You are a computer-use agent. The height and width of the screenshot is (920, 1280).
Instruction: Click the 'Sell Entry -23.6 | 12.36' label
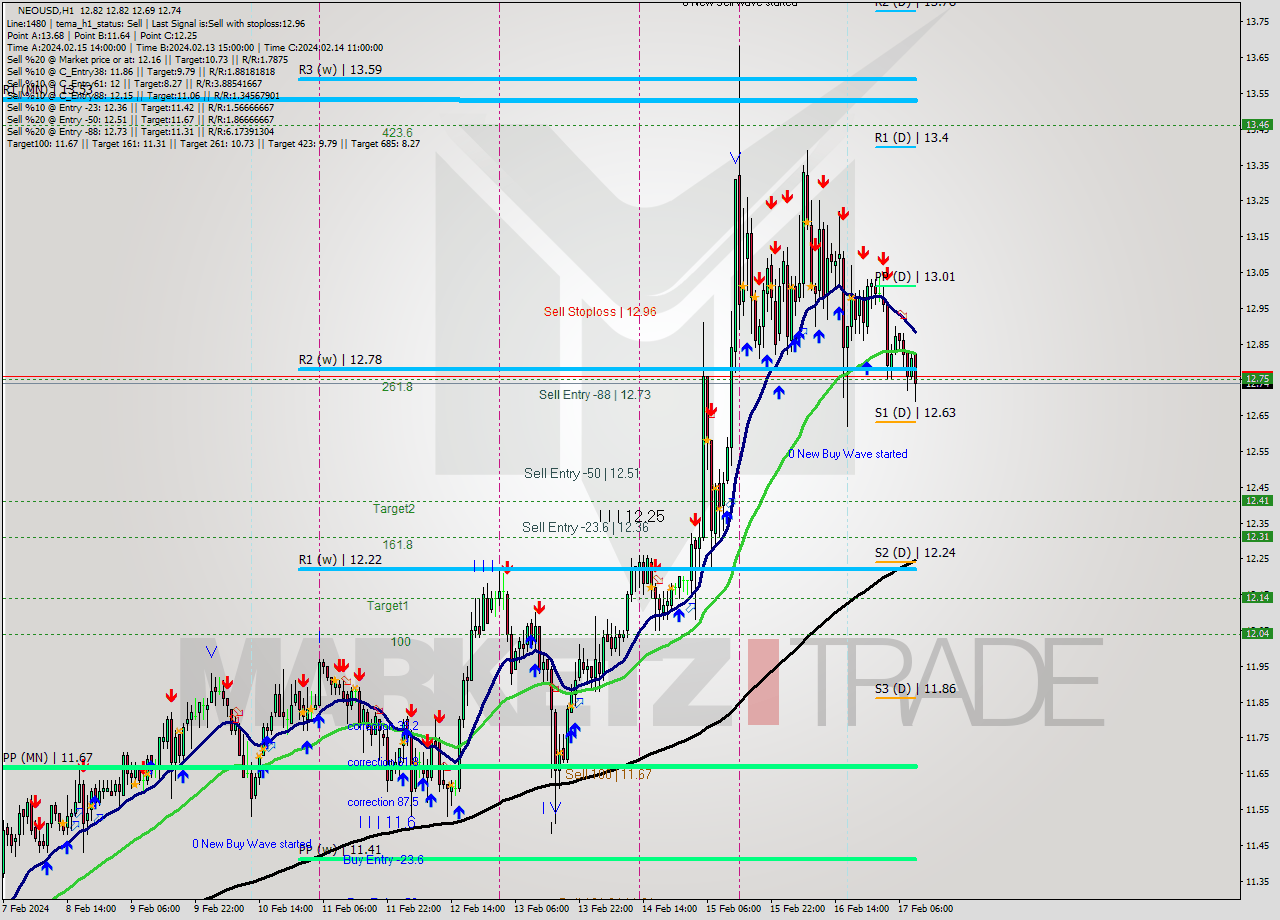(x=585, y=527)
